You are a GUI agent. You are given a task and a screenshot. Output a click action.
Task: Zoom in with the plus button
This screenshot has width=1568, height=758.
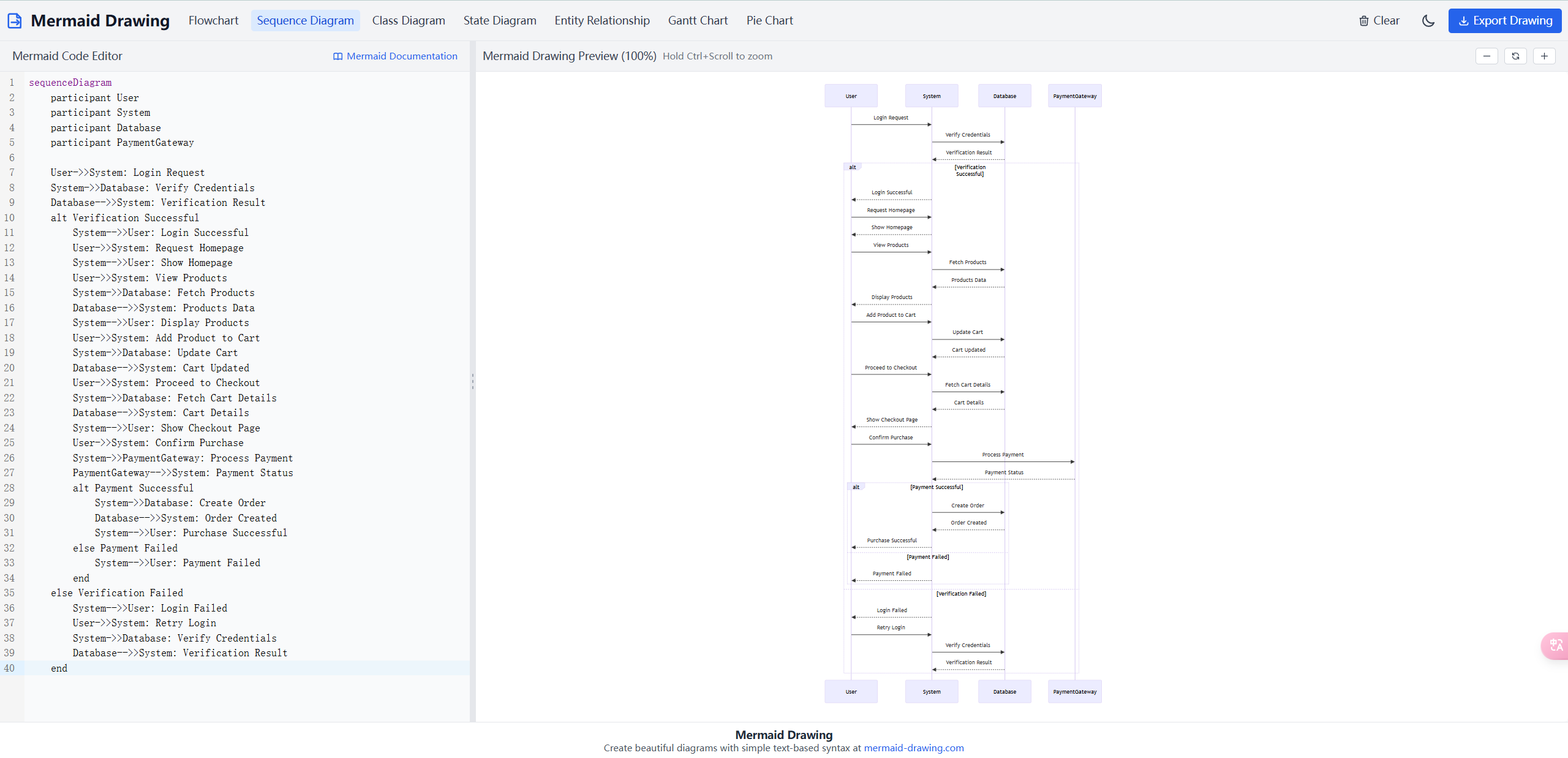(x=1544, y=56)
